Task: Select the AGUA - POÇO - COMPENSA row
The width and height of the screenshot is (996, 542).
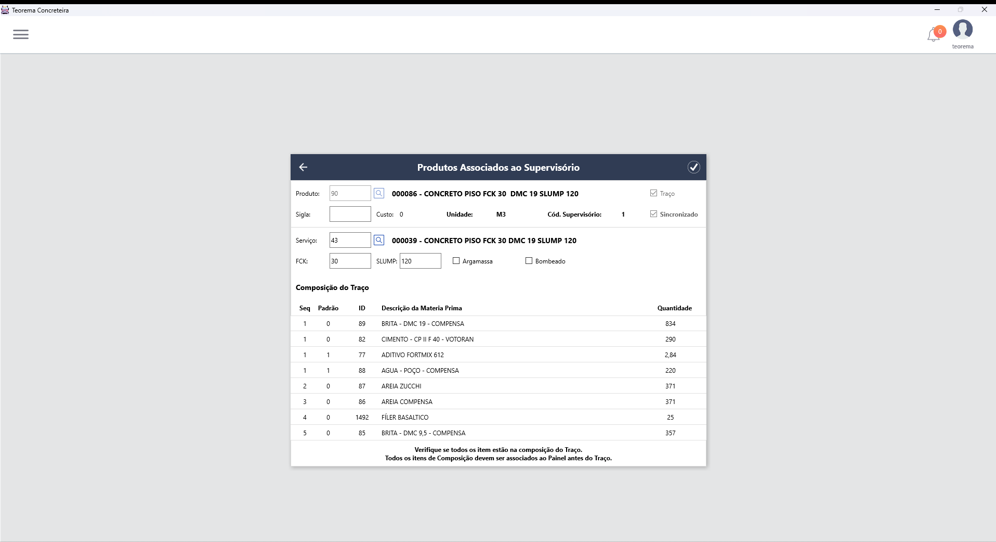Action: click(x=498, y=370)
